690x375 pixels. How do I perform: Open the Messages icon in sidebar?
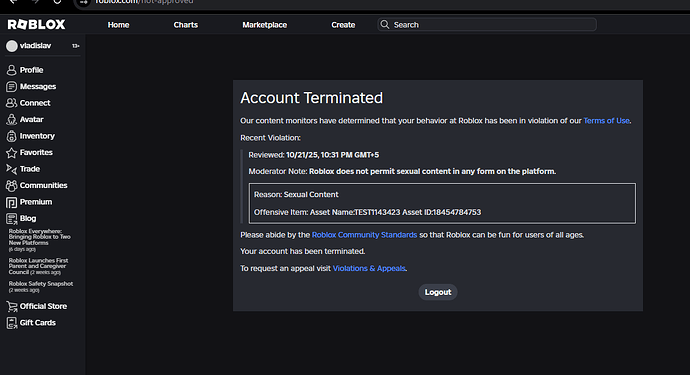pyautogui.click(x=11, y=87)
